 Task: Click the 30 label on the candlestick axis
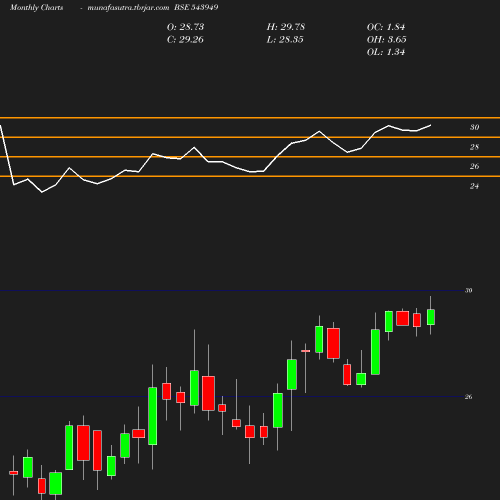click(468, 291)
